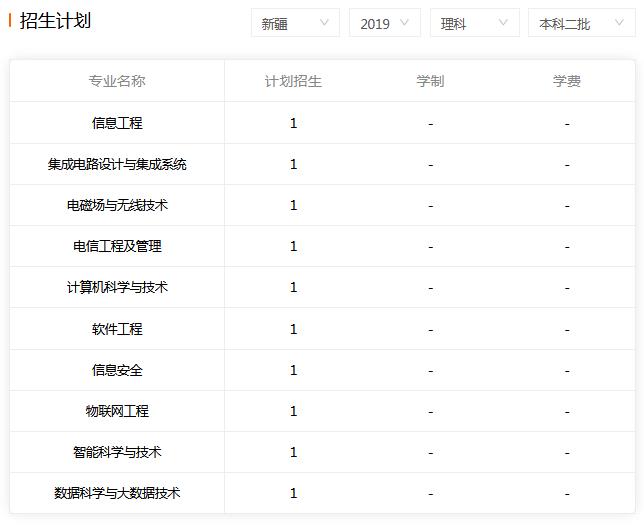The height and width of the screenshot is (525, 644).
Task: Click the 软件工程 major name
Action: pos(117,329)
